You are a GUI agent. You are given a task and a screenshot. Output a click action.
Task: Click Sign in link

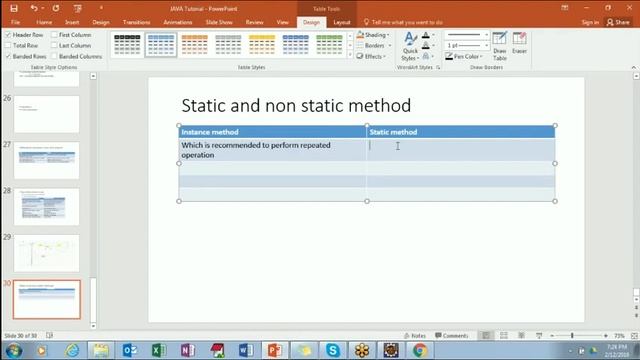point(590,22)
